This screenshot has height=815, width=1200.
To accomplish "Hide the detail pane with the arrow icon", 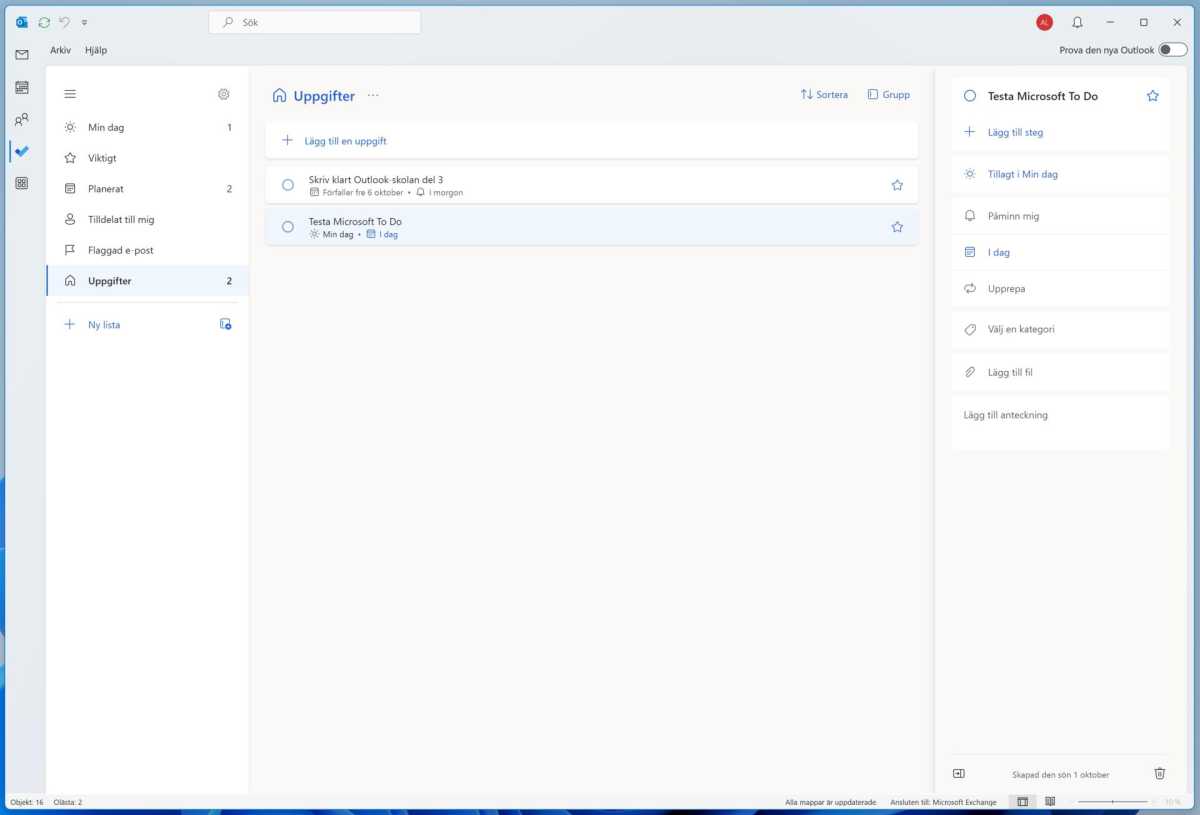I will [959, 773].
